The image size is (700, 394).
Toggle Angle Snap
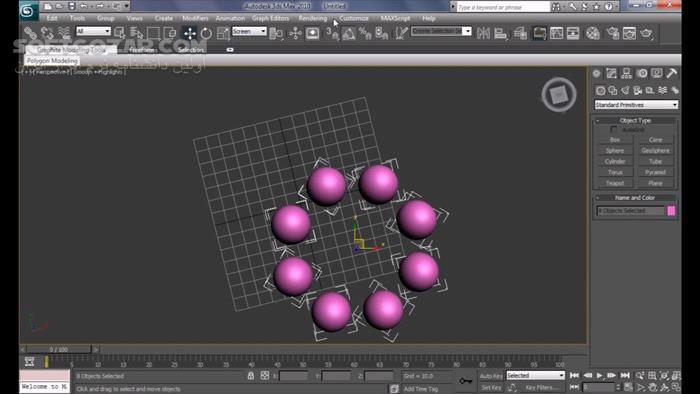349,33
